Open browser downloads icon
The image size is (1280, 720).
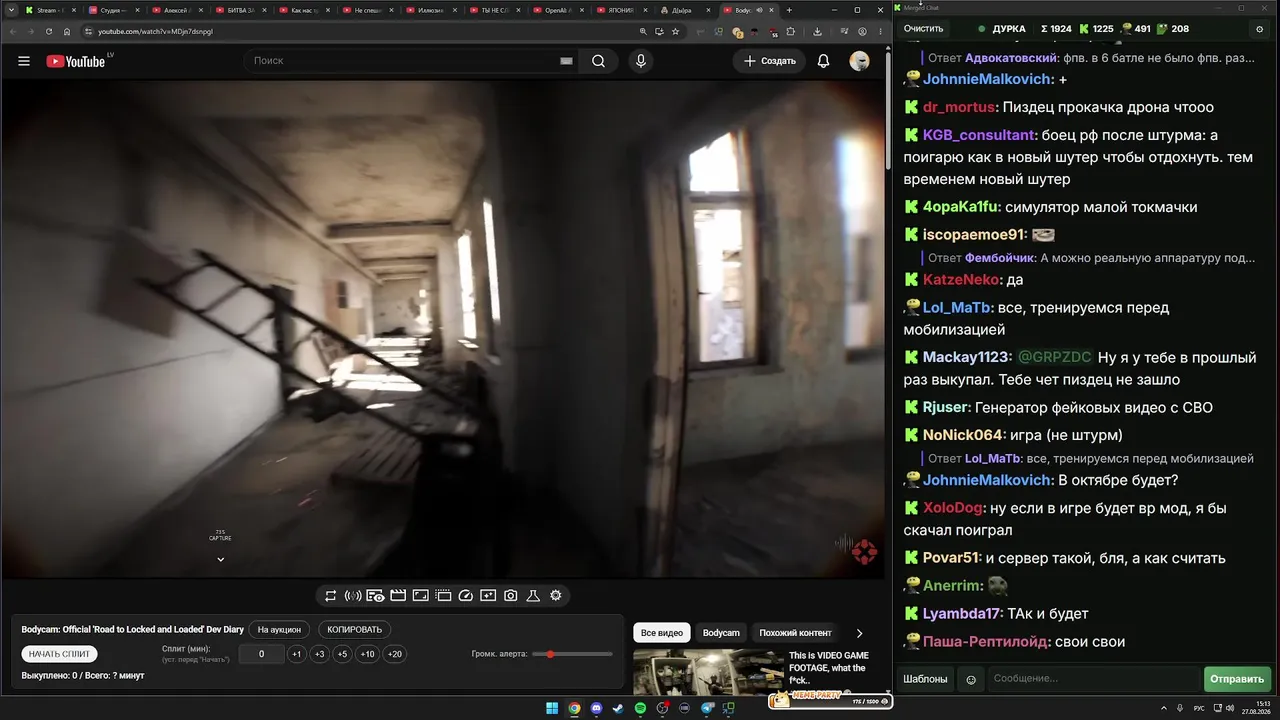coord(817,31)
